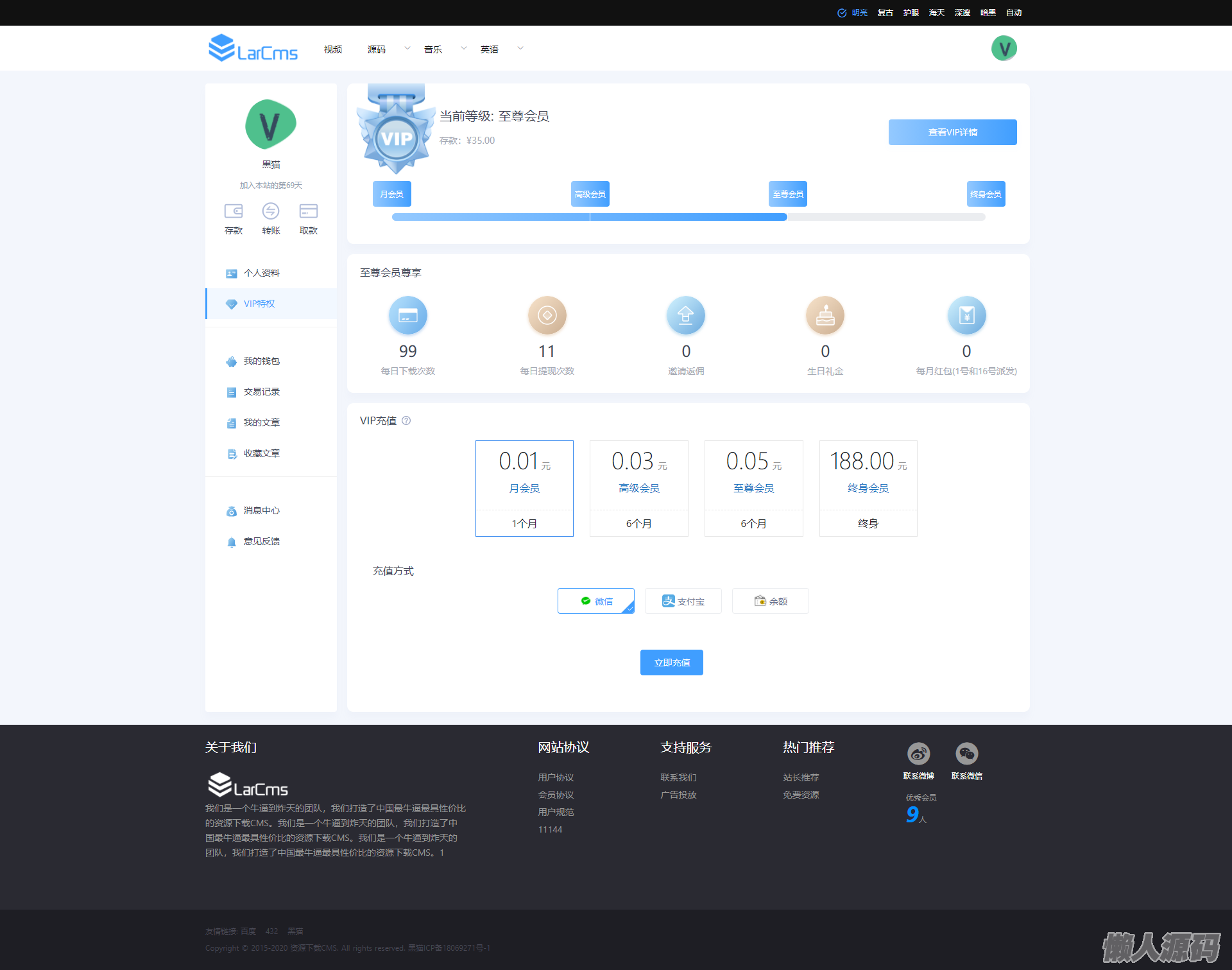Select the 188.00元 终身会员 plan card

(x=868, y=489)
